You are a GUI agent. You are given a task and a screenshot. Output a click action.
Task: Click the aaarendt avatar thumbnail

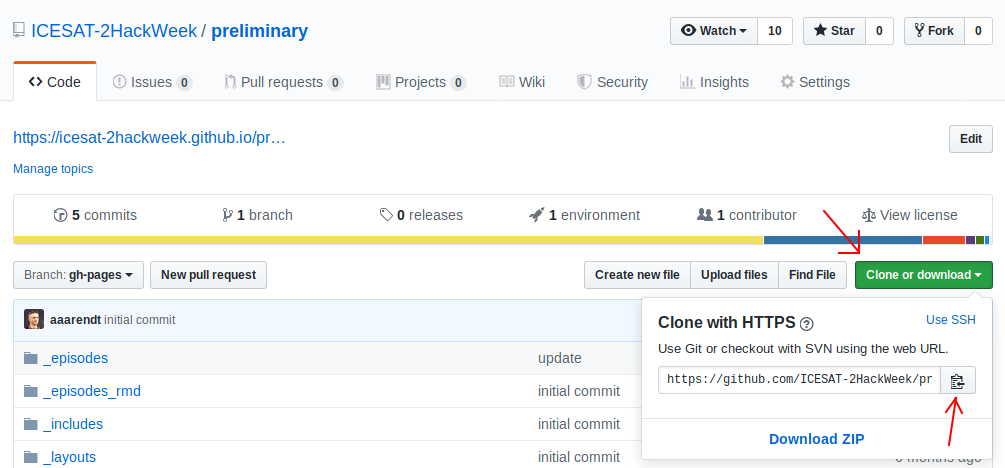click(x=34, y=320)
